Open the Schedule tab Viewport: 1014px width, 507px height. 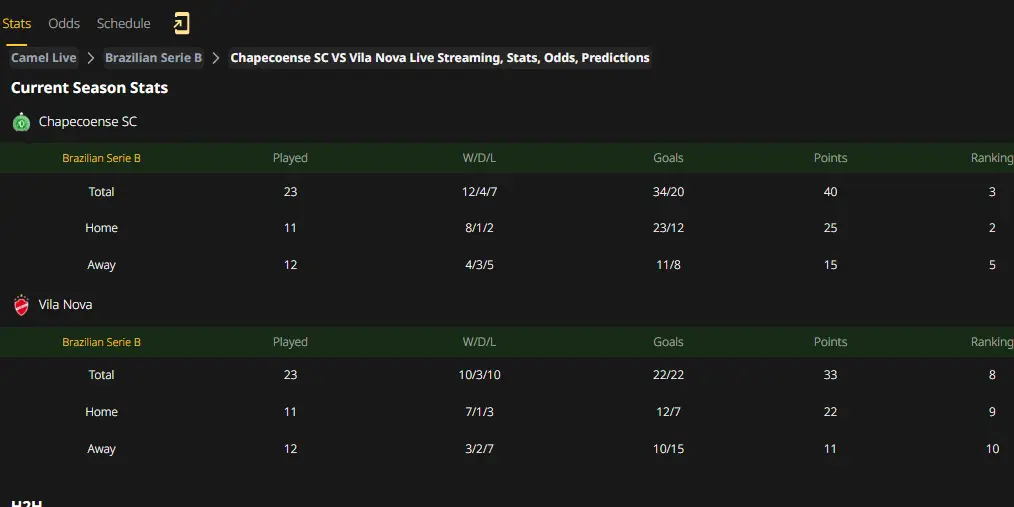pyautogui.click(x=124, y=24)
